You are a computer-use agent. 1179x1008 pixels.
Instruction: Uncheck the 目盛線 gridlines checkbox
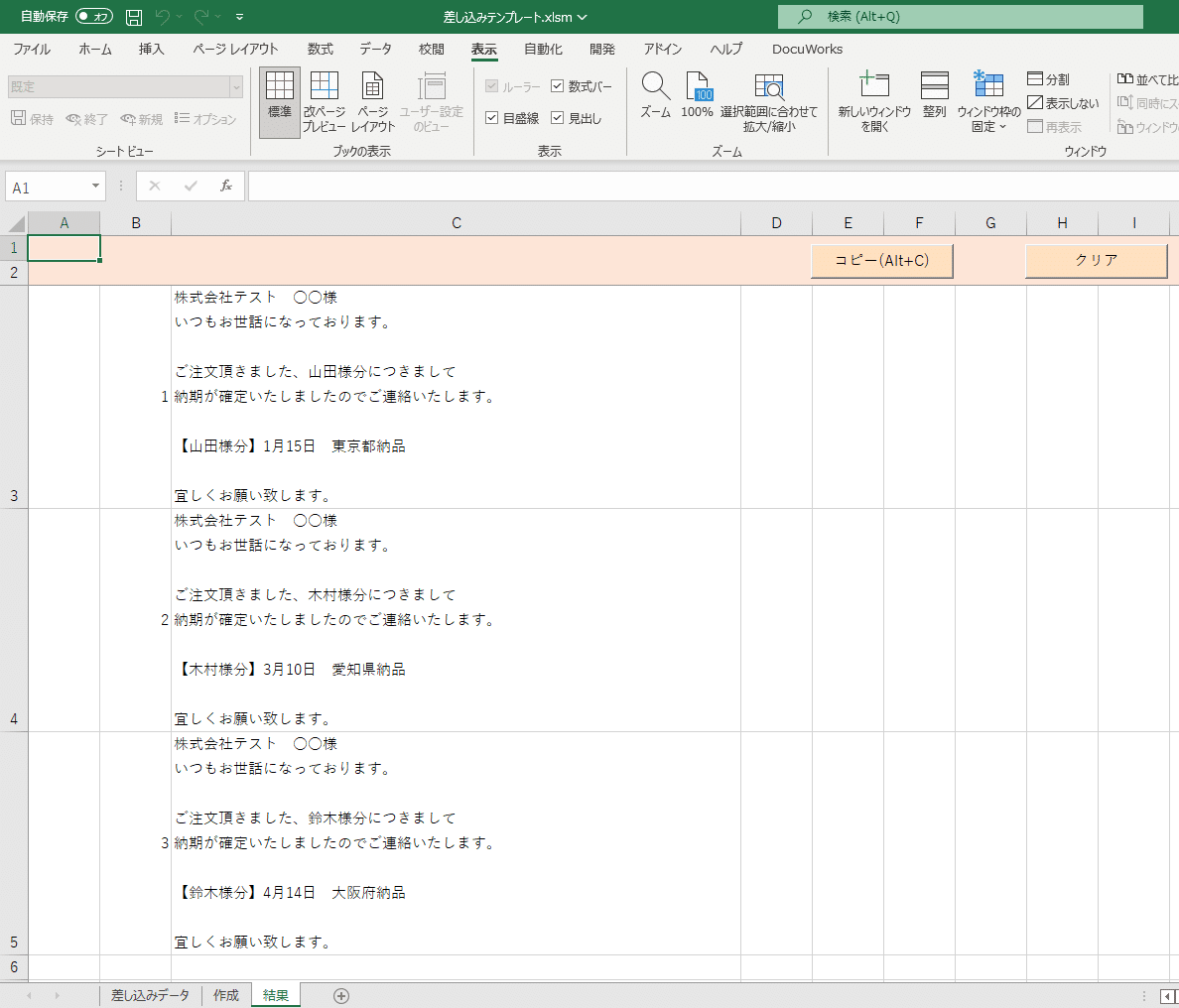tap(492, 118)
